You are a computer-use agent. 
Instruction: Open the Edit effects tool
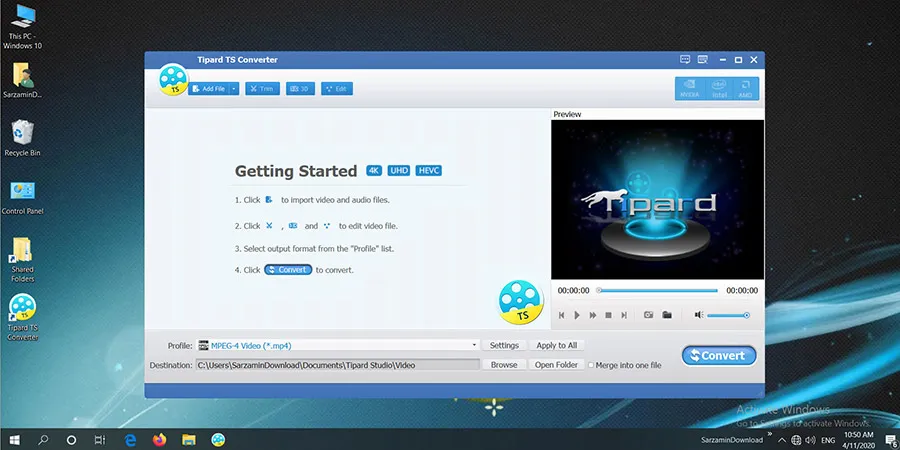pyautogui.click(x=337, y=89)
